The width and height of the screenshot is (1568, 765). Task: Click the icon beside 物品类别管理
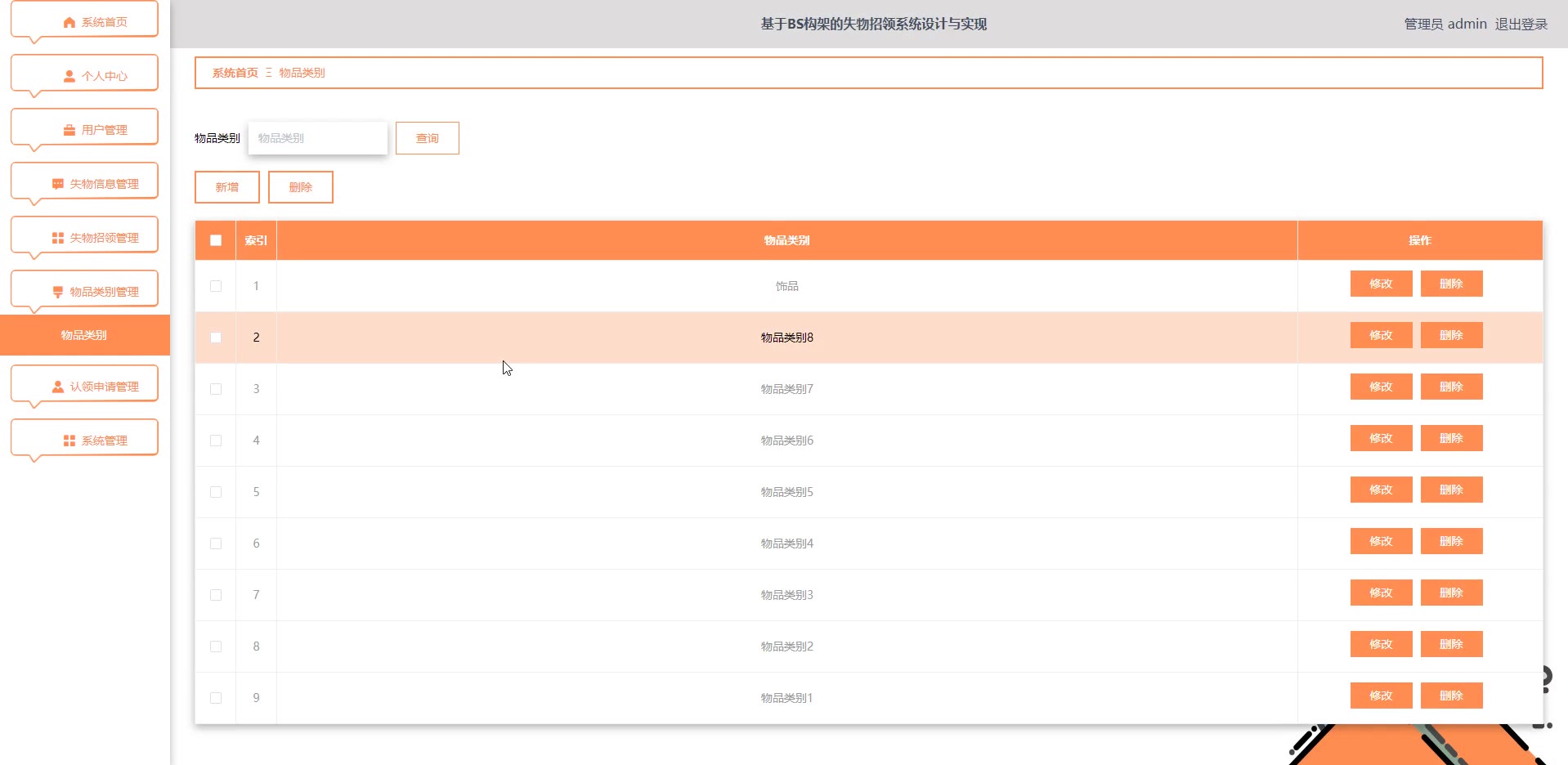58,292
